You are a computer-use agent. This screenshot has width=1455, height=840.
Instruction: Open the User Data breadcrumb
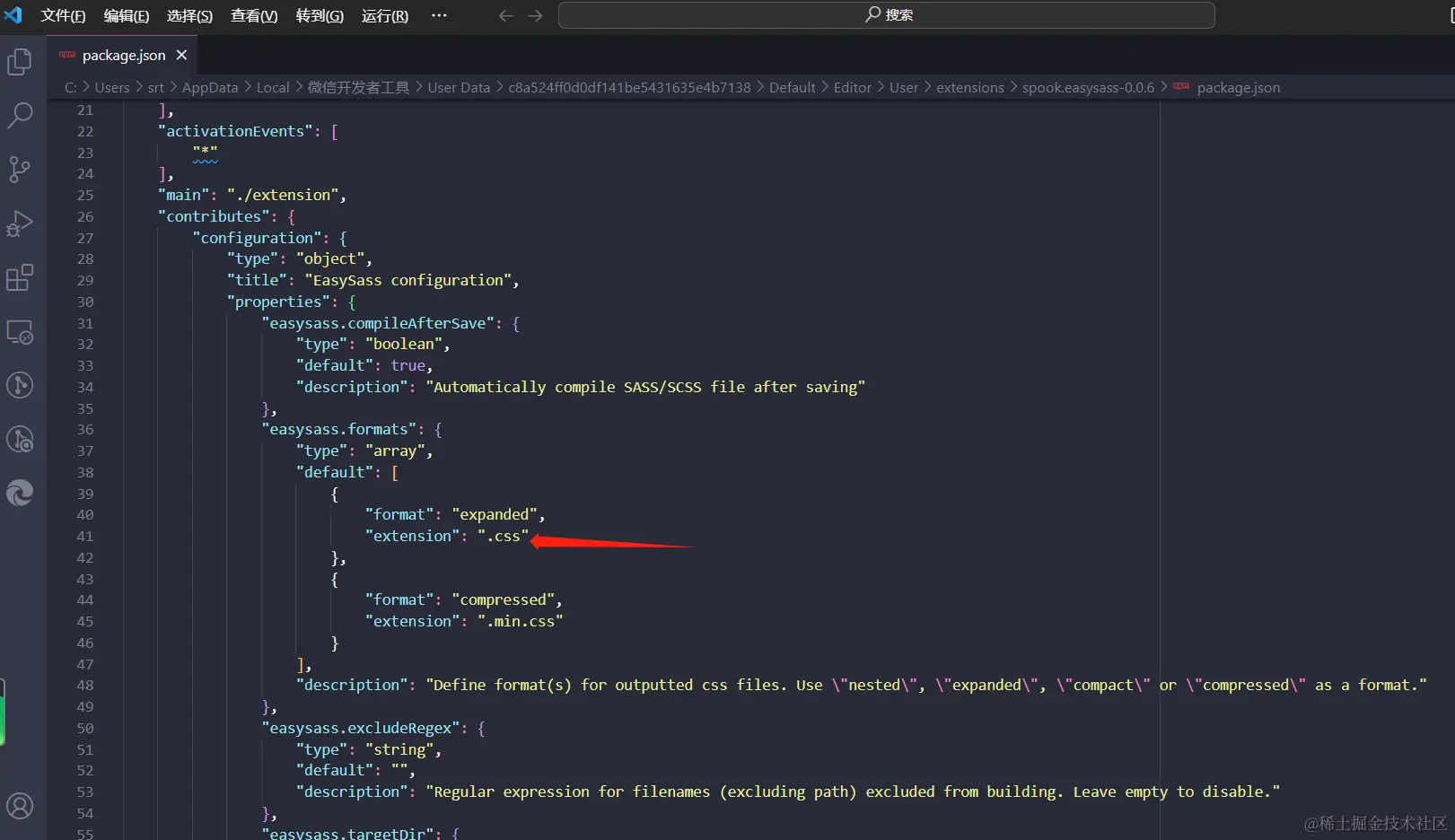pos(460,87)
